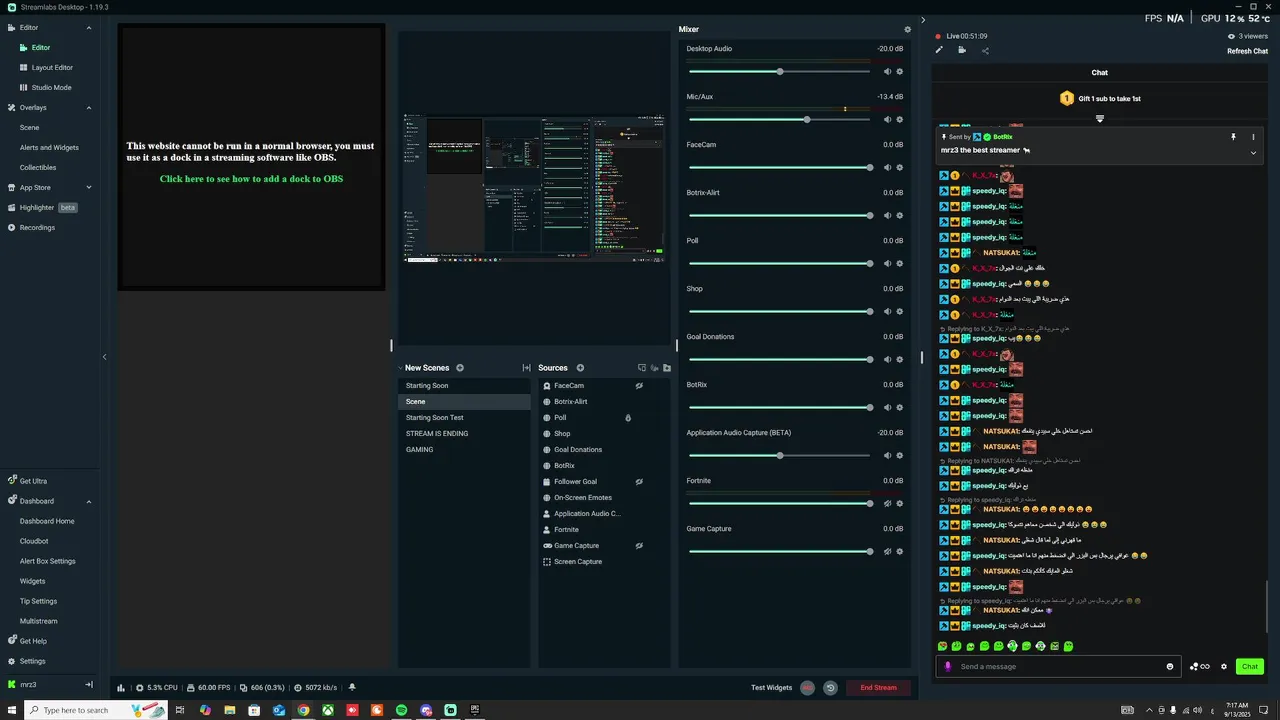Click Windows Start button

[11, 710]
